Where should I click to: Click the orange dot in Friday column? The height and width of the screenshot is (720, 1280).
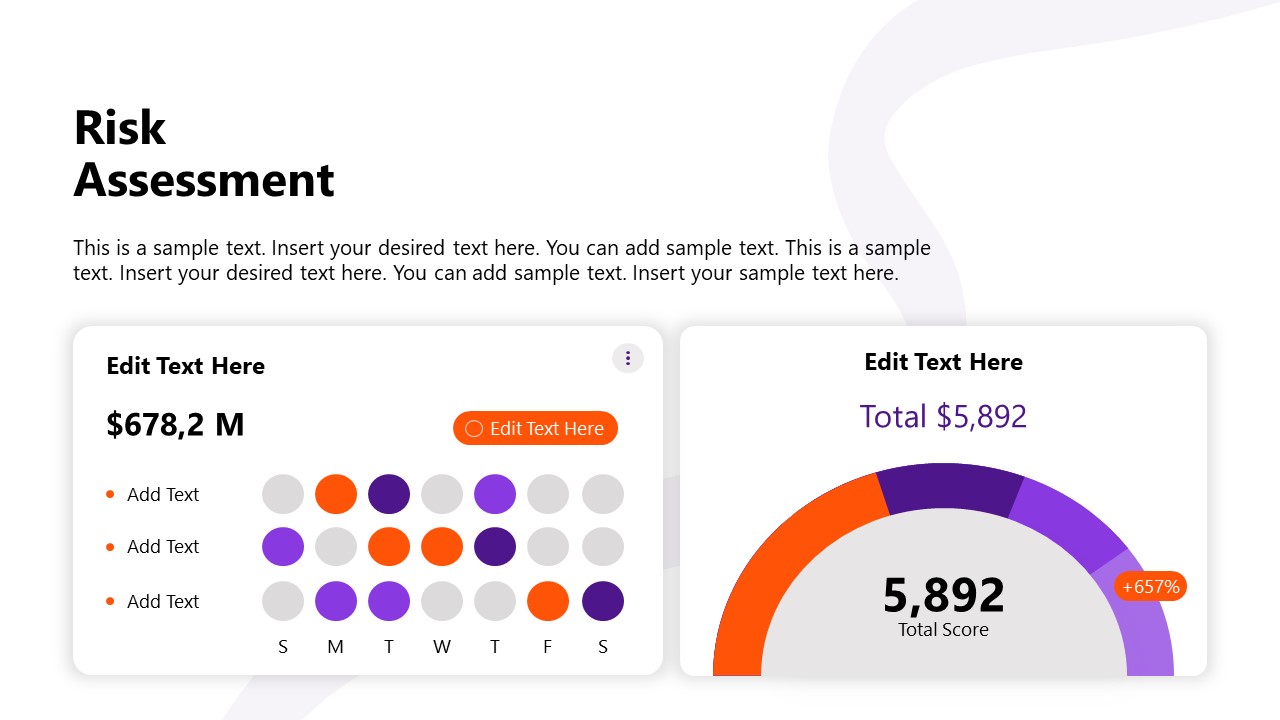pos(548,601)
